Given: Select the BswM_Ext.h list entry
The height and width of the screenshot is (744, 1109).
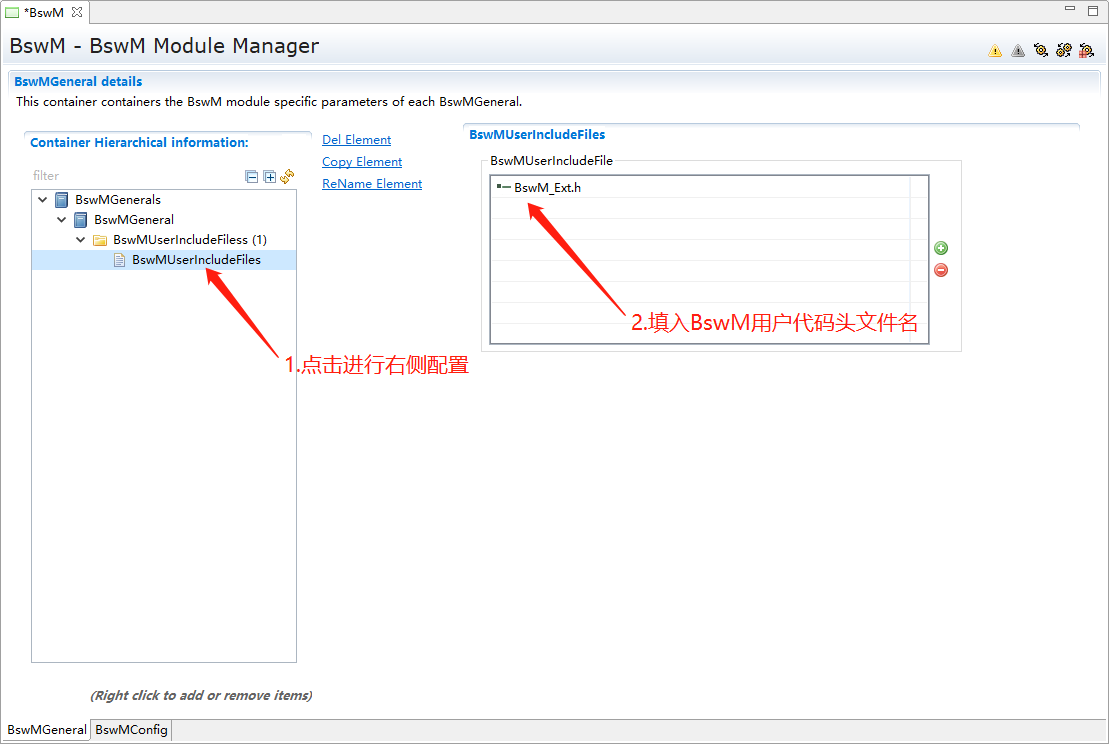Looking at the screenshot, I should tap(547, 188).
